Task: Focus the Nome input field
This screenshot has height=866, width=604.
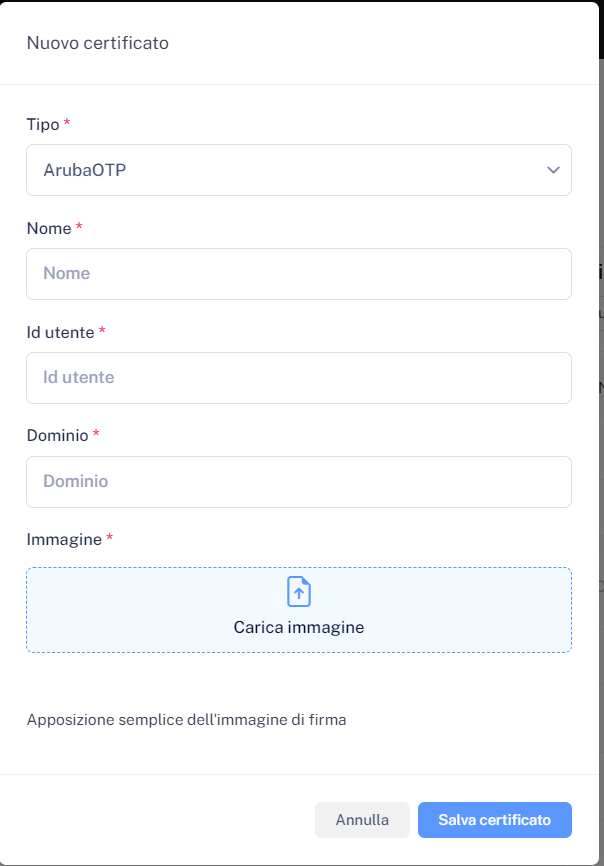Action: [x=298, y=274]
